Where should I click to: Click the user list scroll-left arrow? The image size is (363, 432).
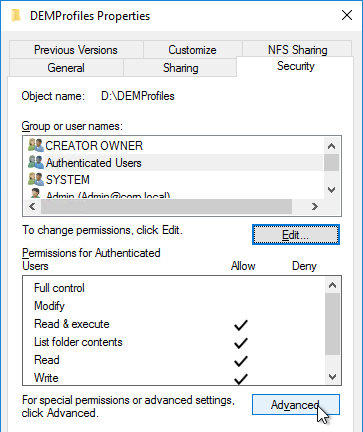click(32, 207)
